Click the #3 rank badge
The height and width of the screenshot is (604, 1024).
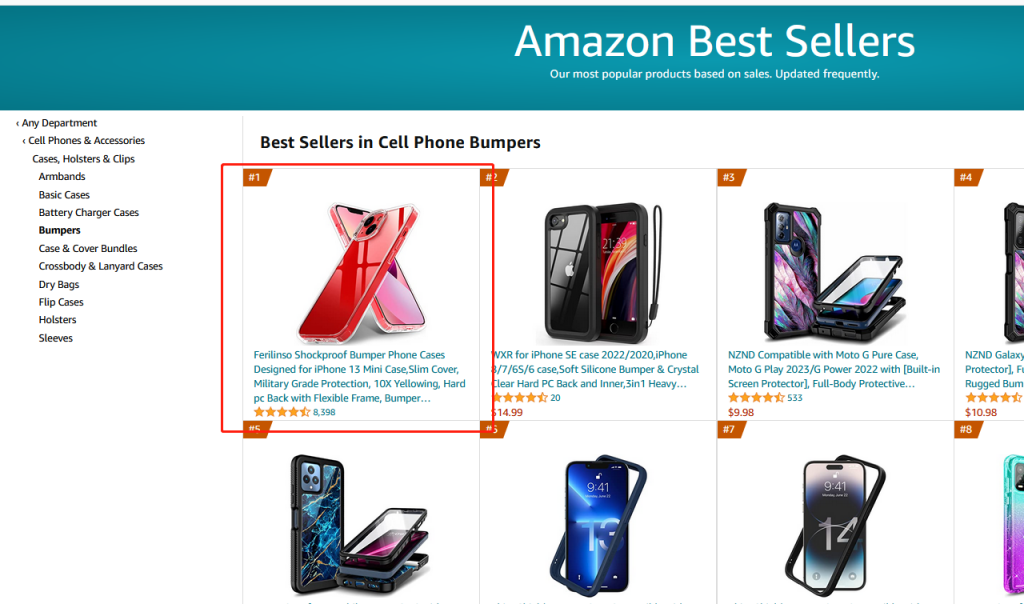(x=731, y=178)
